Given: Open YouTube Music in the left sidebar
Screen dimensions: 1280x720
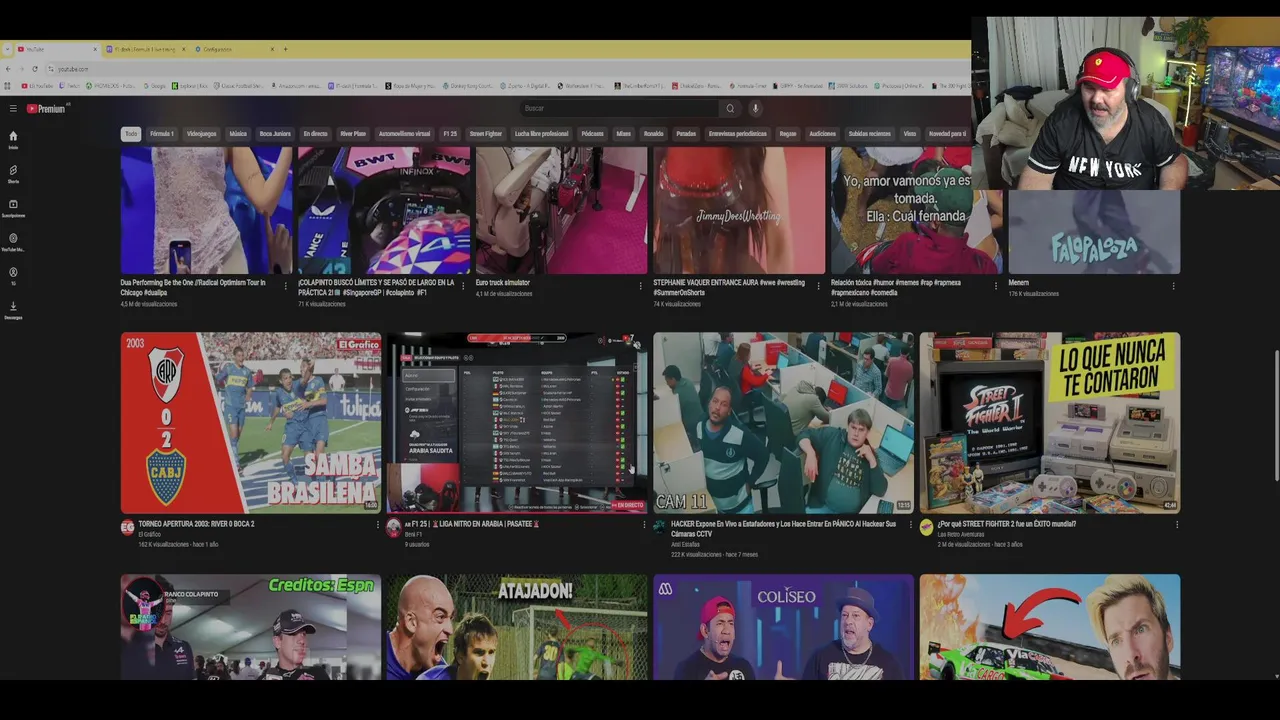Looking at the screenshot, I should (x=13, y=242).
